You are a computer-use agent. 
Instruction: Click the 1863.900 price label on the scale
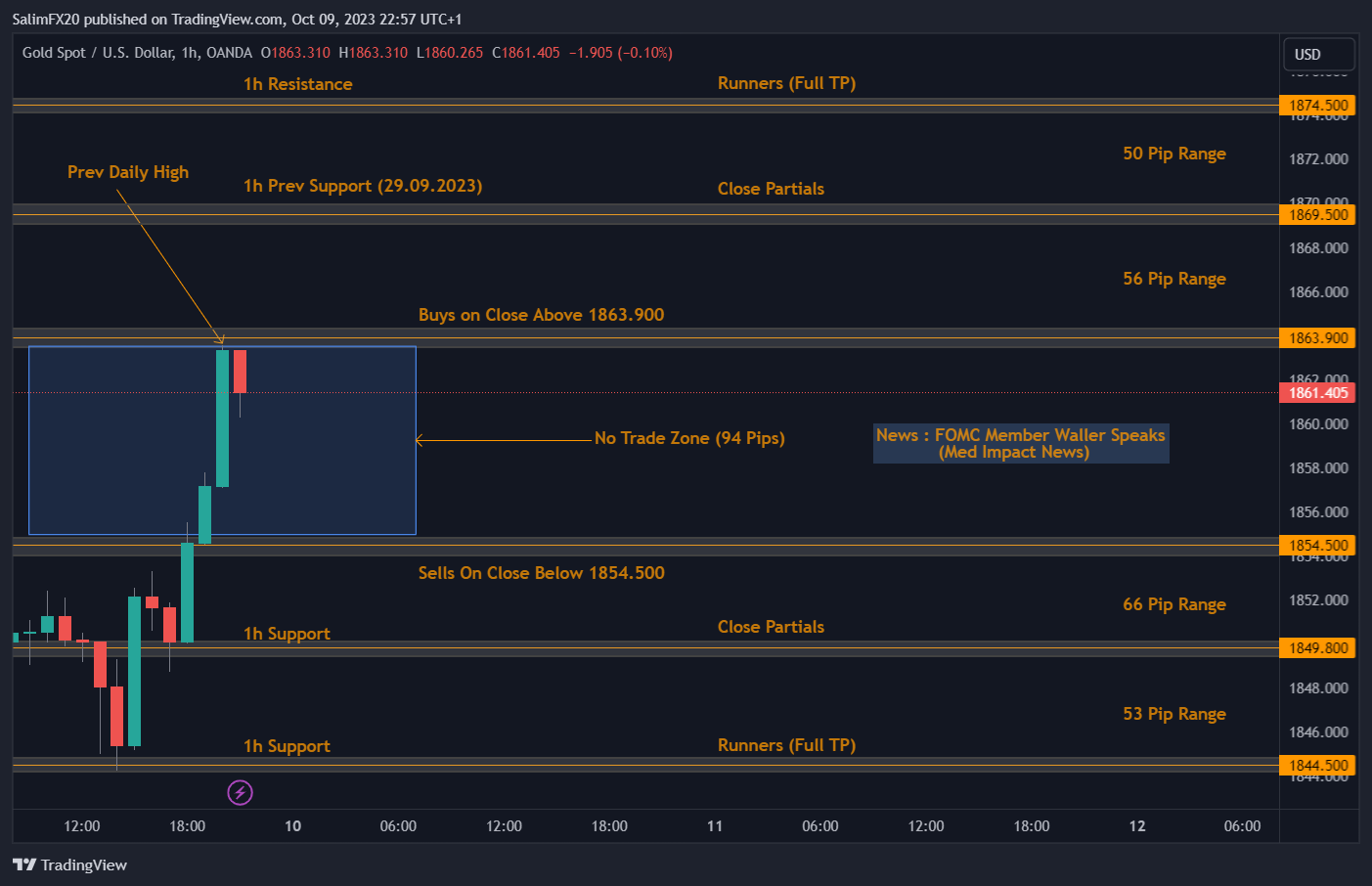point(1317,337)
